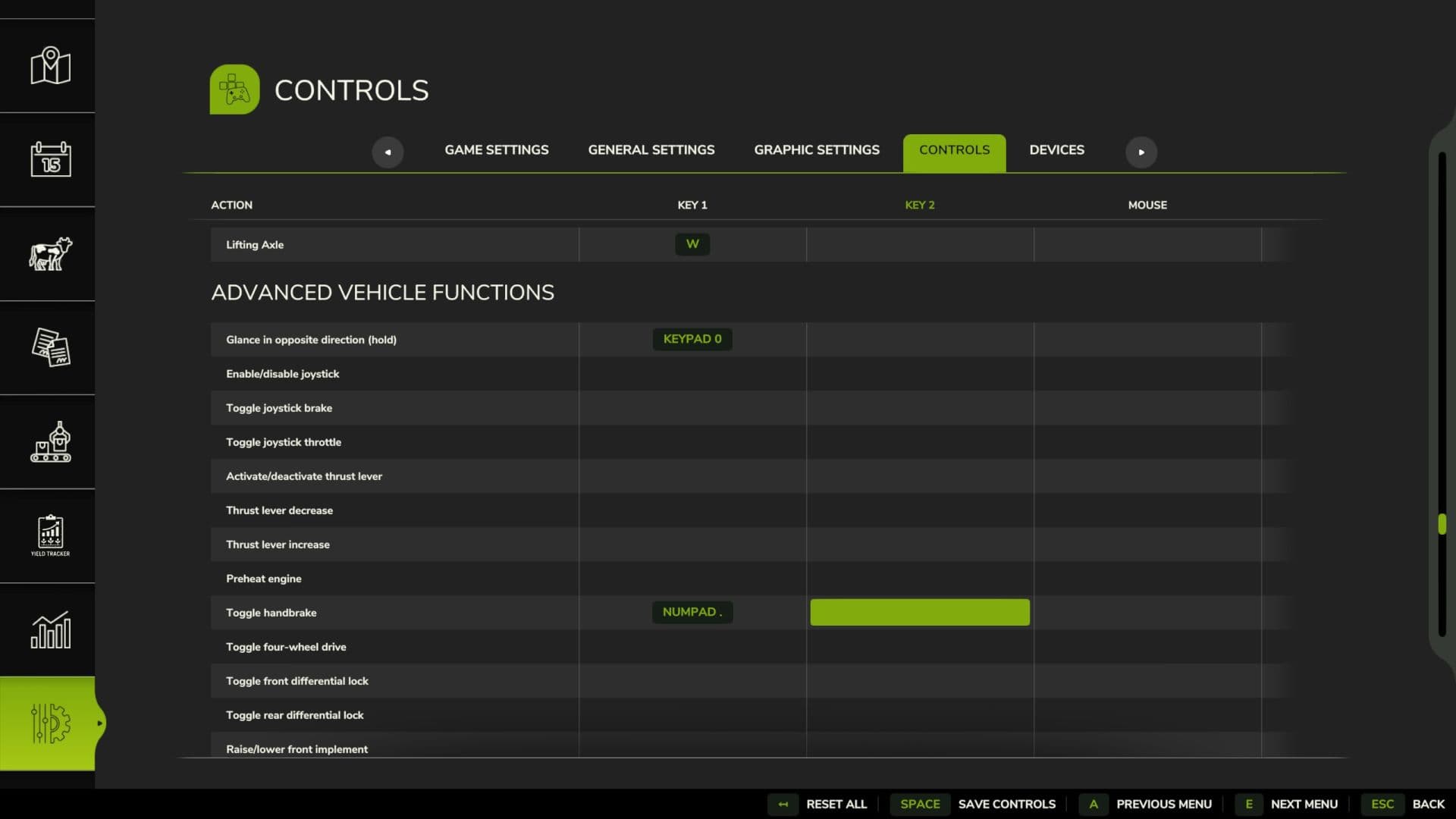Open the contracts documents icon
The height and width of the screenshot is (819, 1456).
pyautogui.click(x=50, y=347)
